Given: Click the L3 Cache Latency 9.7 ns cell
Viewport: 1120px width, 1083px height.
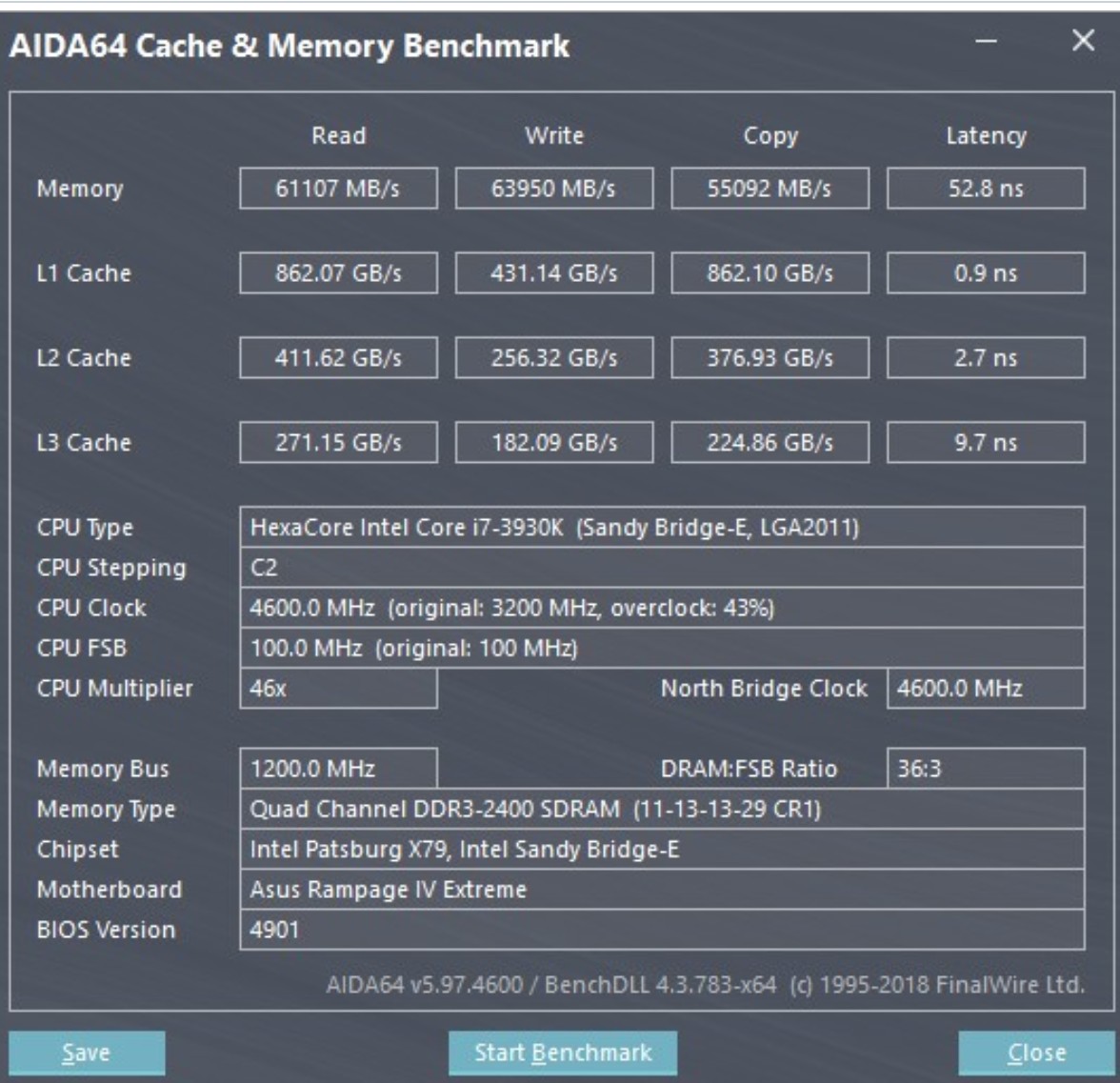Looking at the screenshot, I should [x=986, y=443].
